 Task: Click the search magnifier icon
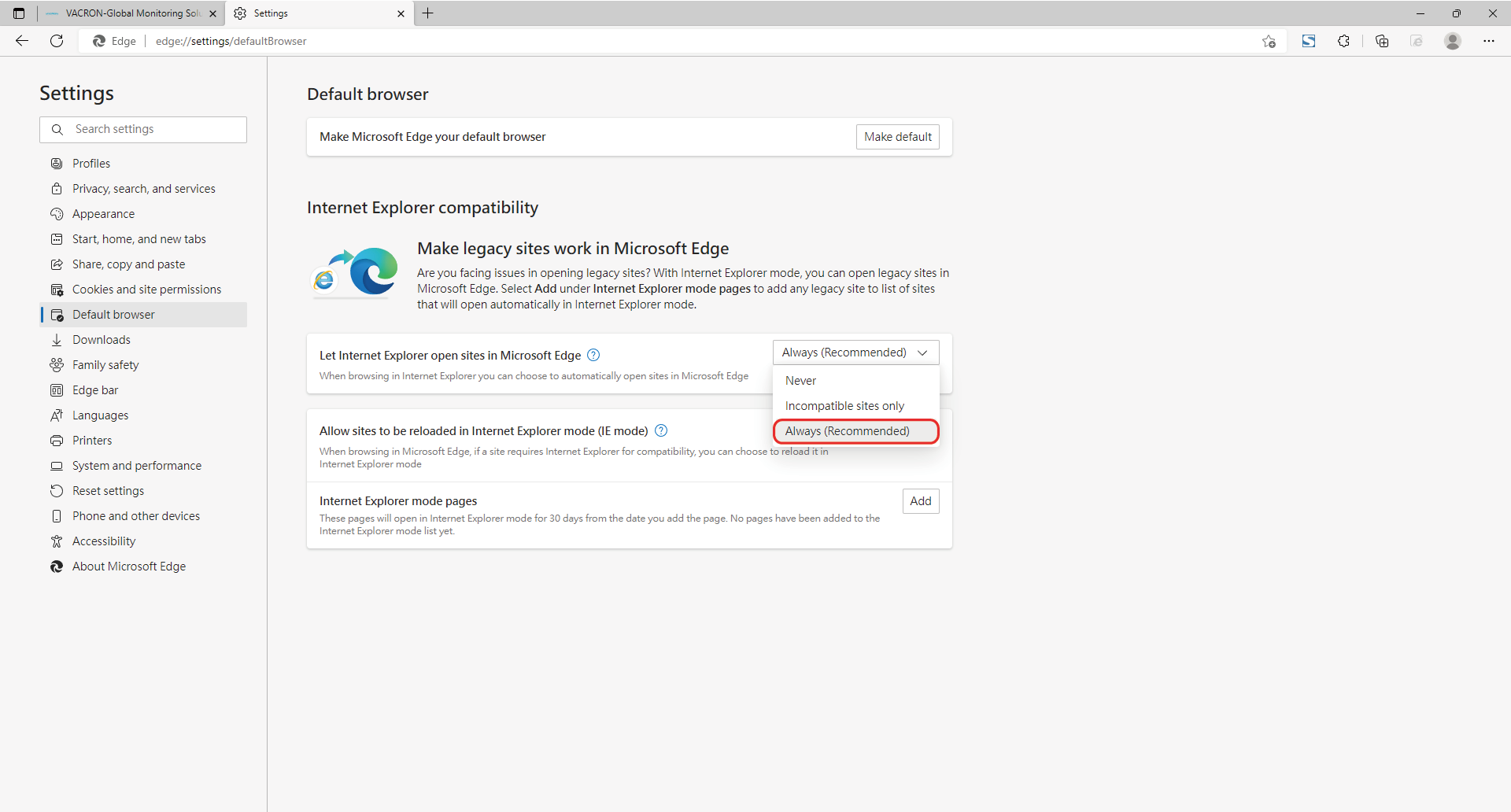tap(57, 130)
